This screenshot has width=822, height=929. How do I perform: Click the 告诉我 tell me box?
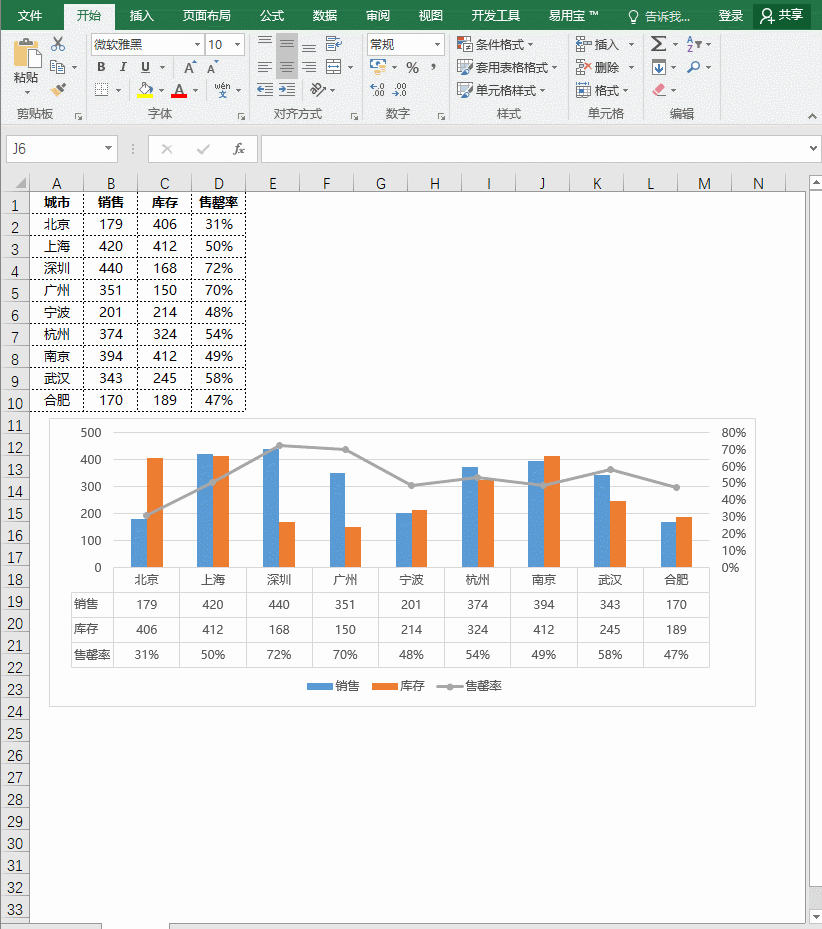(660, 17)
